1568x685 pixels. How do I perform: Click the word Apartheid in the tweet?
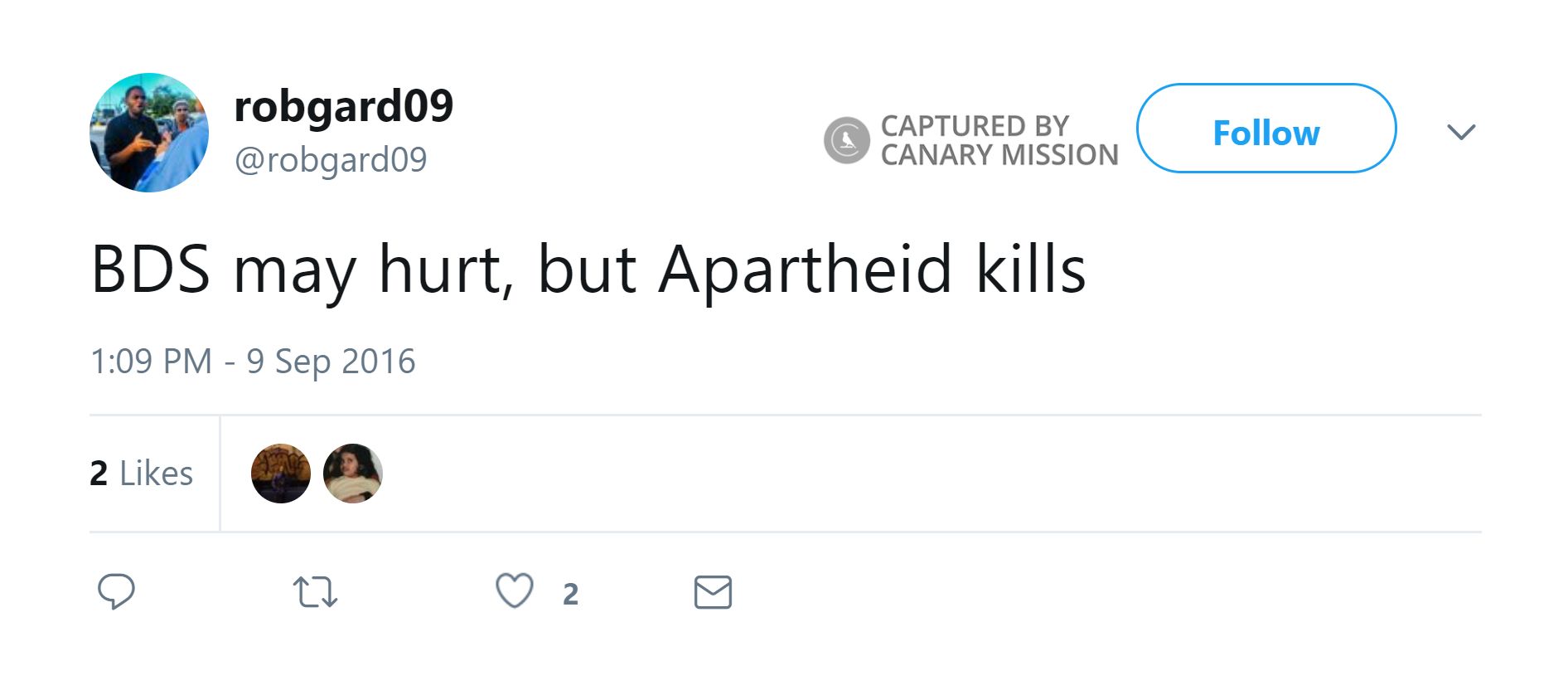tap(805, 270)
